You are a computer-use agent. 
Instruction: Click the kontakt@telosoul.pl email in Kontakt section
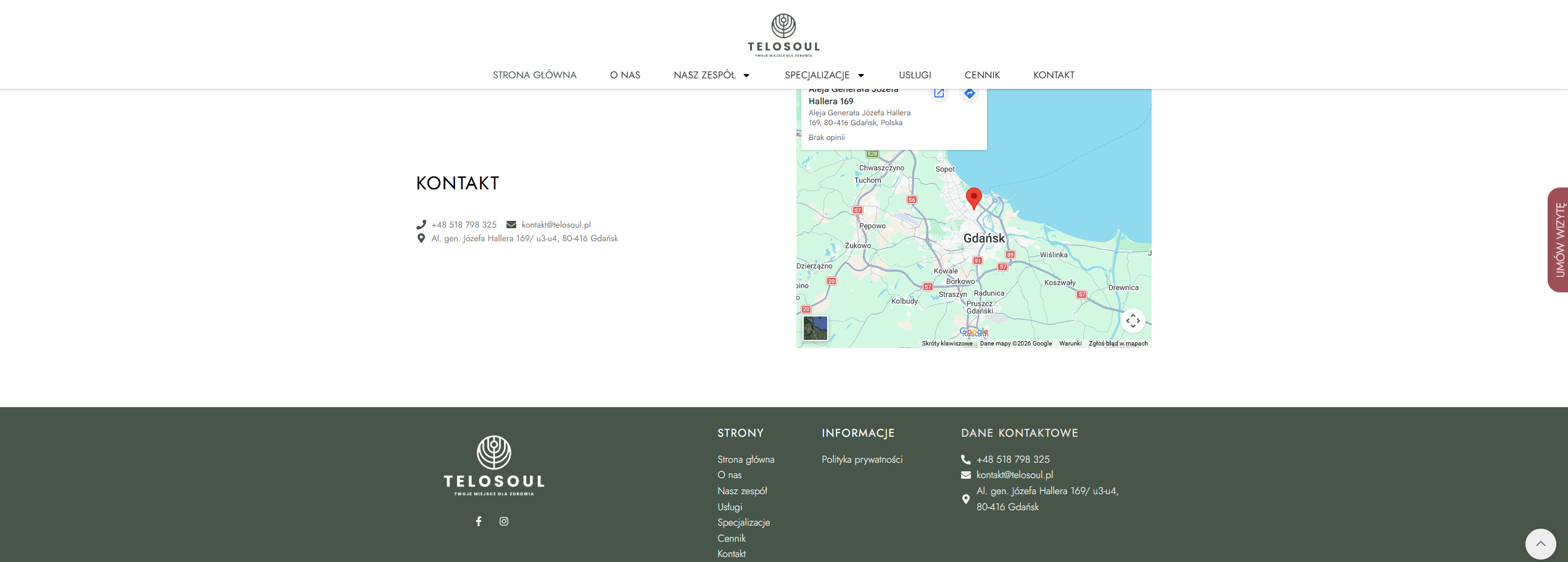(x=556, y=225)
